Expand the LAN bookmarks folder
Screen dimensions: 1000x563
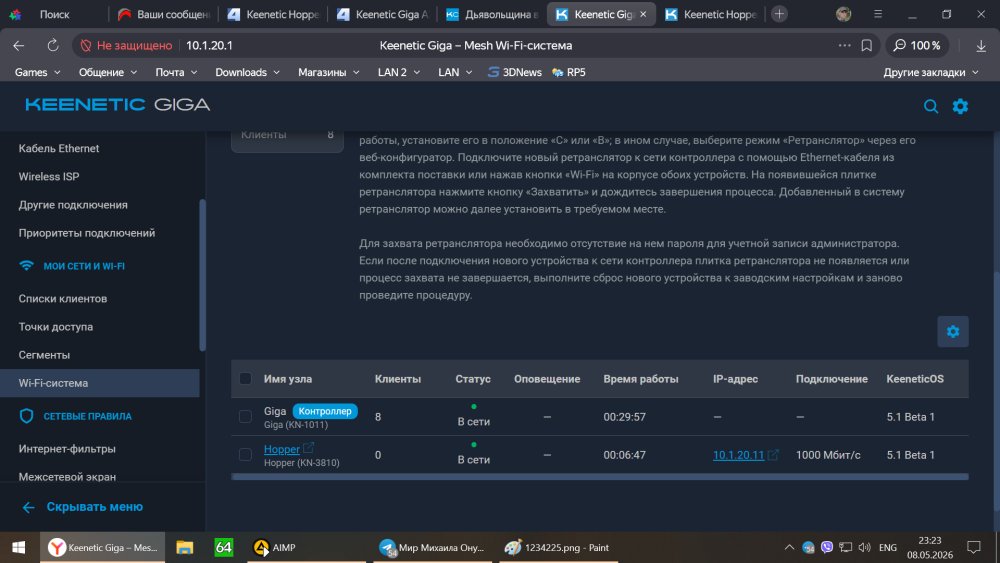(455, 73)
